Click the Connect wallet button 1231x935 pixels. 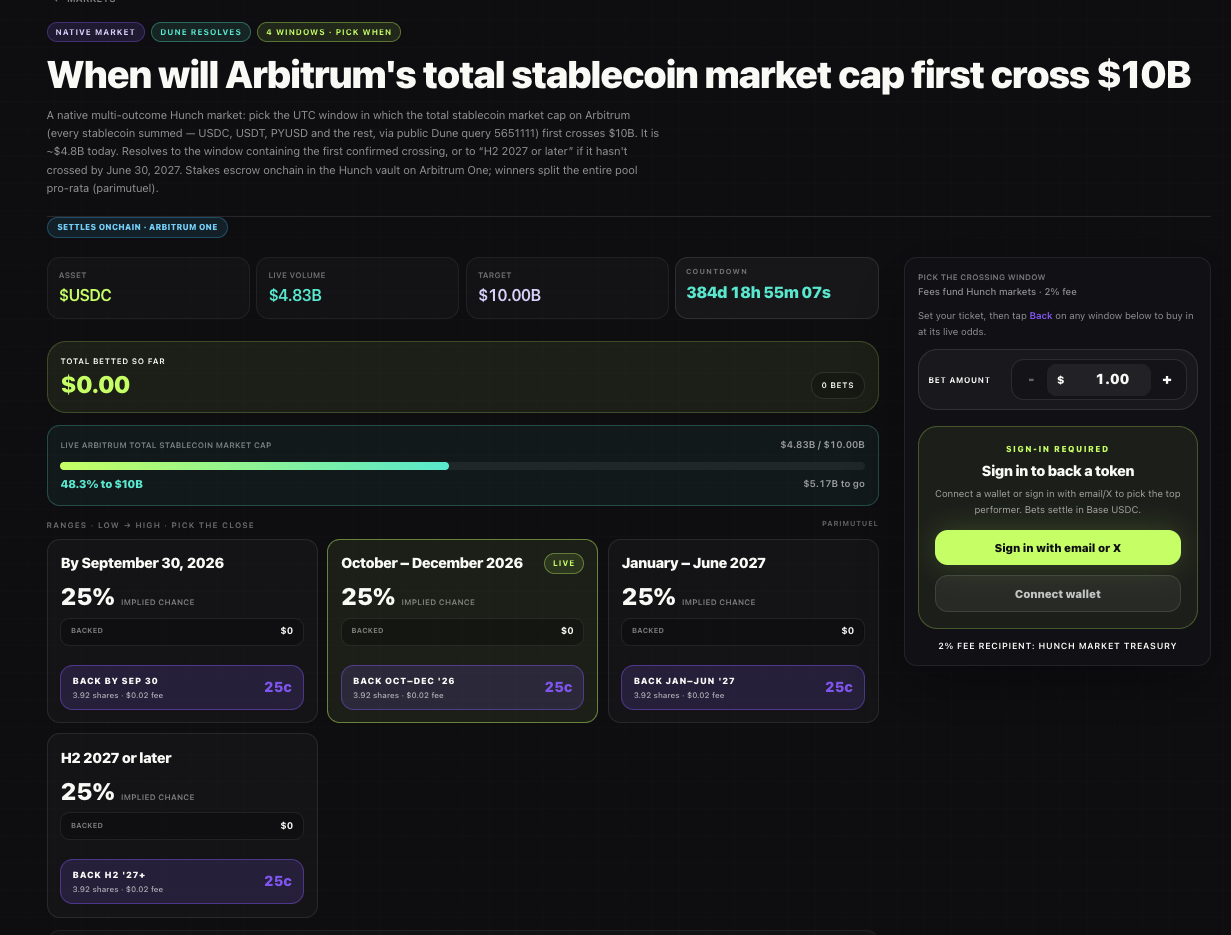[x=1057, y=594]
